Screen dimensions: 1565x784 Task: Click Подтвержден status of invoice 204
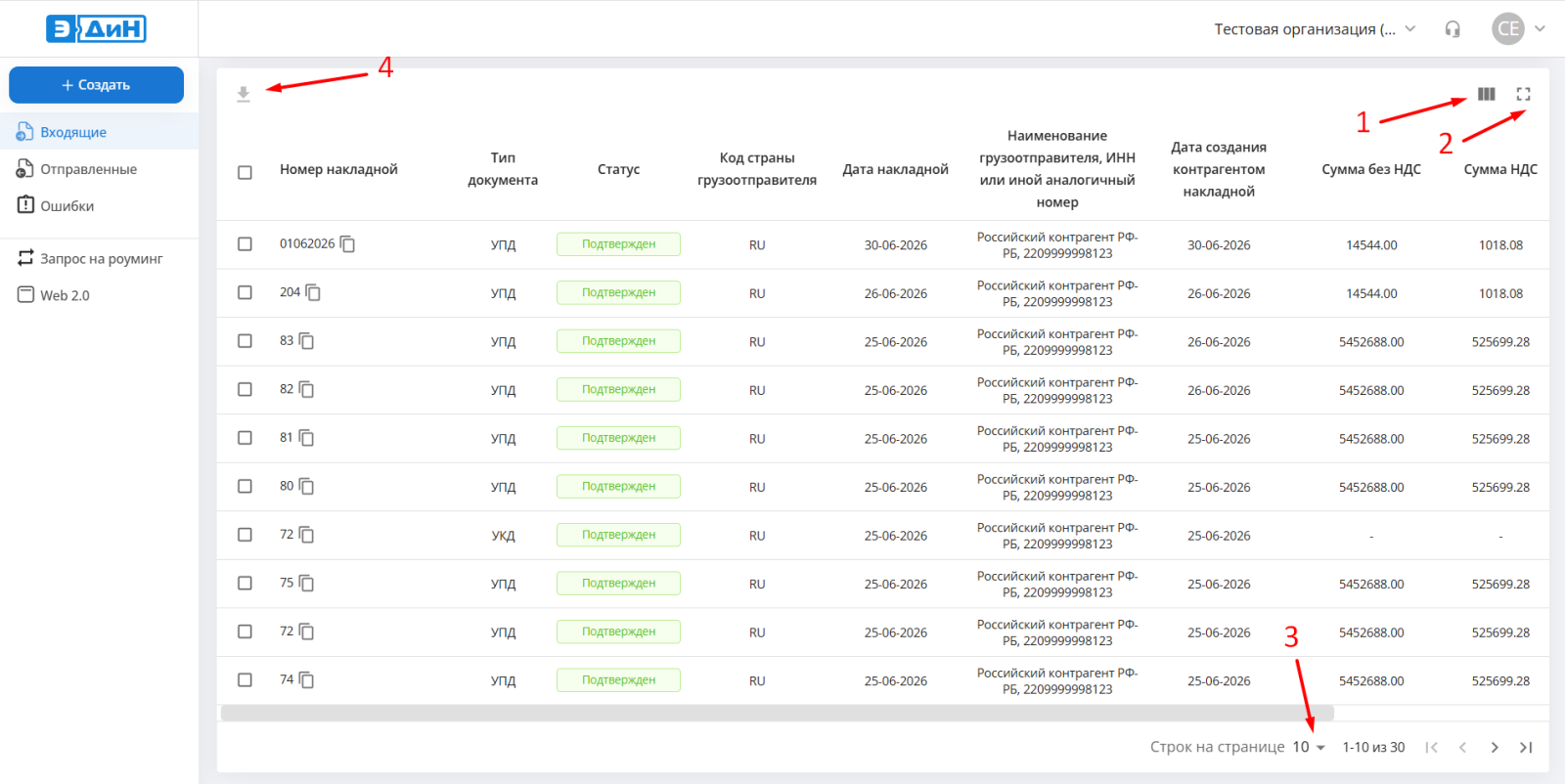click(x=618, y=292)
